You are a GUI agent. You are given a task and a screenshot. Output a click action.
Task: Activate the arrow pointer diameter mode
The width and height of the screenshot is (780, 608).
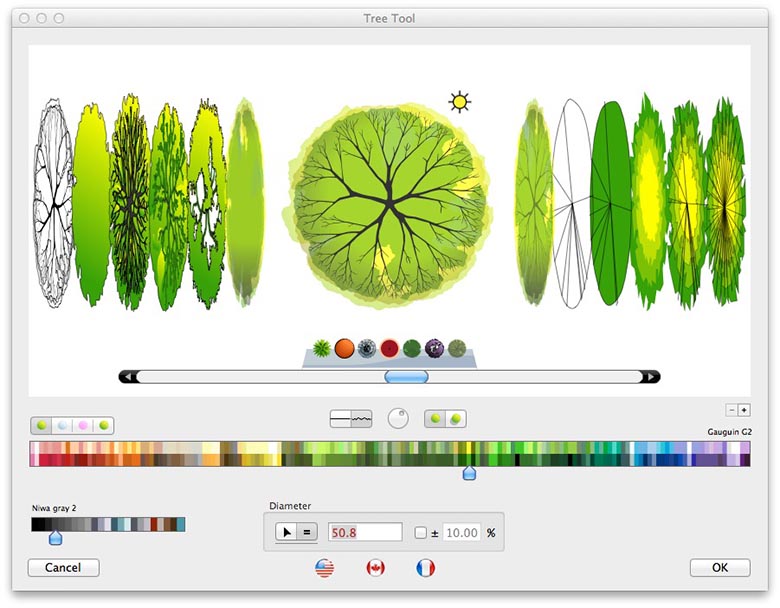[287, 533]
